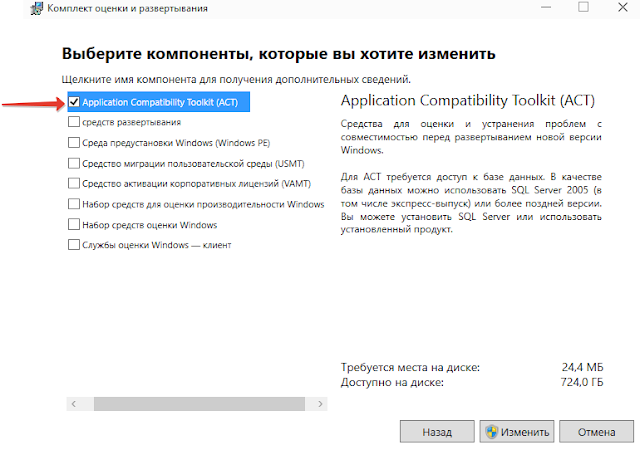The width and height of the screenshot is (640, 450).
Task: Uncheck Application Compatibility Toolkit (ACT) checkbox
Action: click(x=74, y=102)
